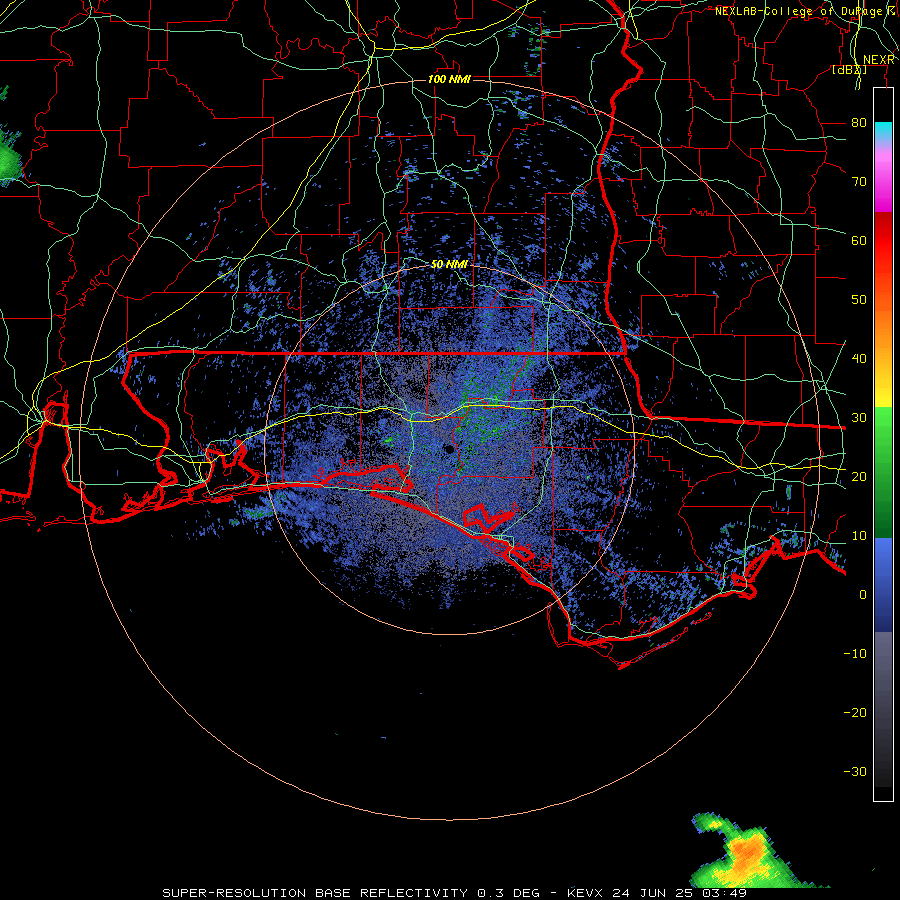Click the 10 value on the scale
The height and width of the screenshot is (900, 900).
859,536
